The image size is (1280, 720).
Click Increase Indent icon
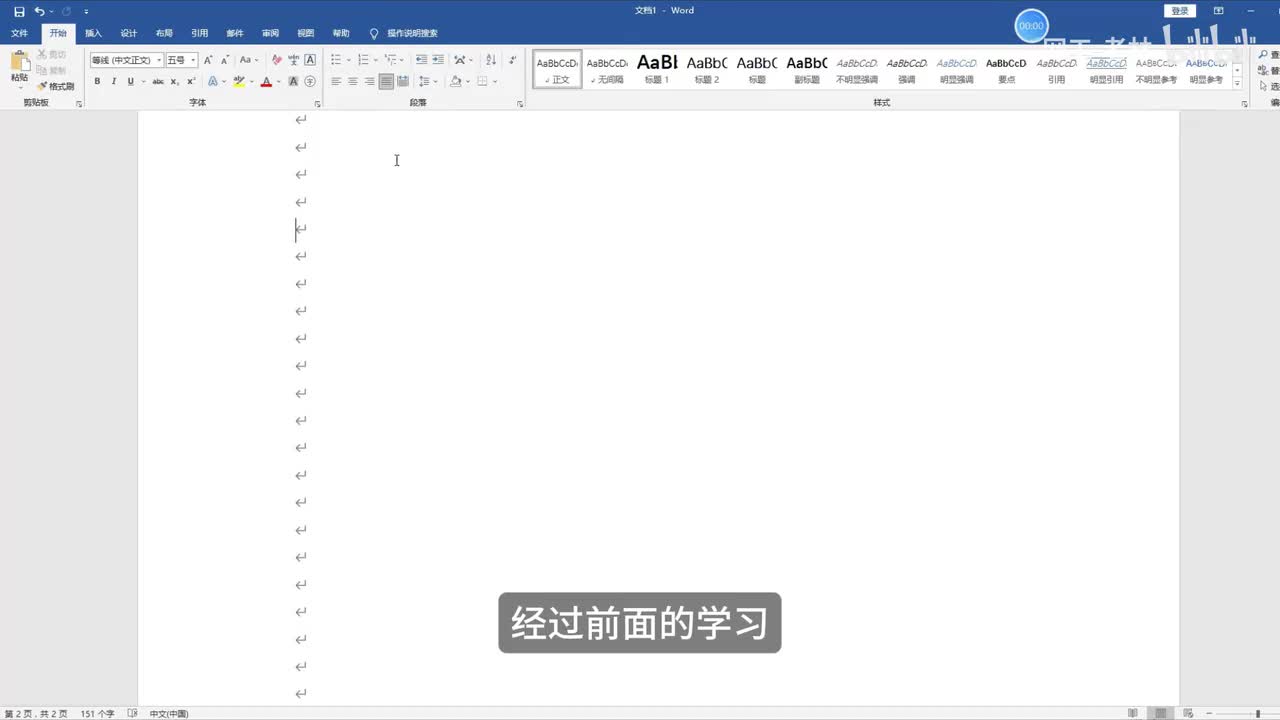[438, 60]
